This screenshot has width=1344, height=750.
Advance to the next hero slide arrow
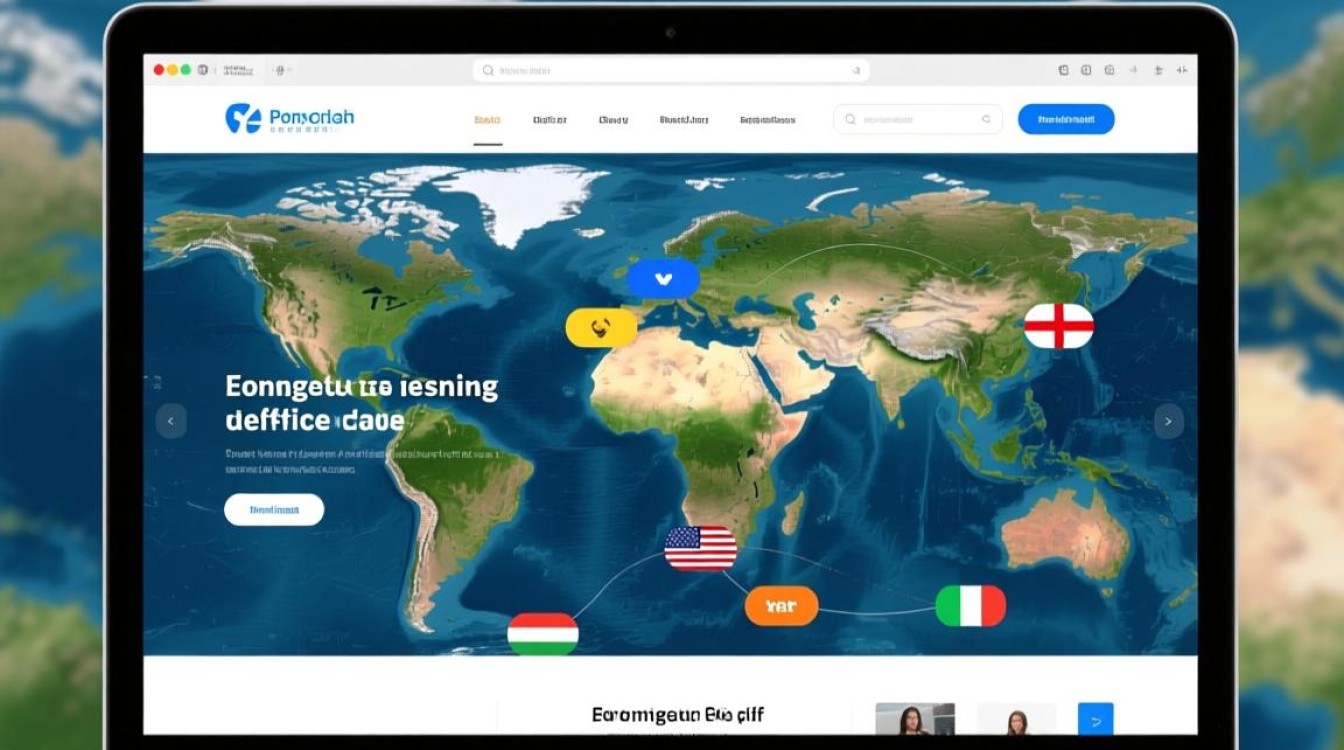tap(1168, 421)
